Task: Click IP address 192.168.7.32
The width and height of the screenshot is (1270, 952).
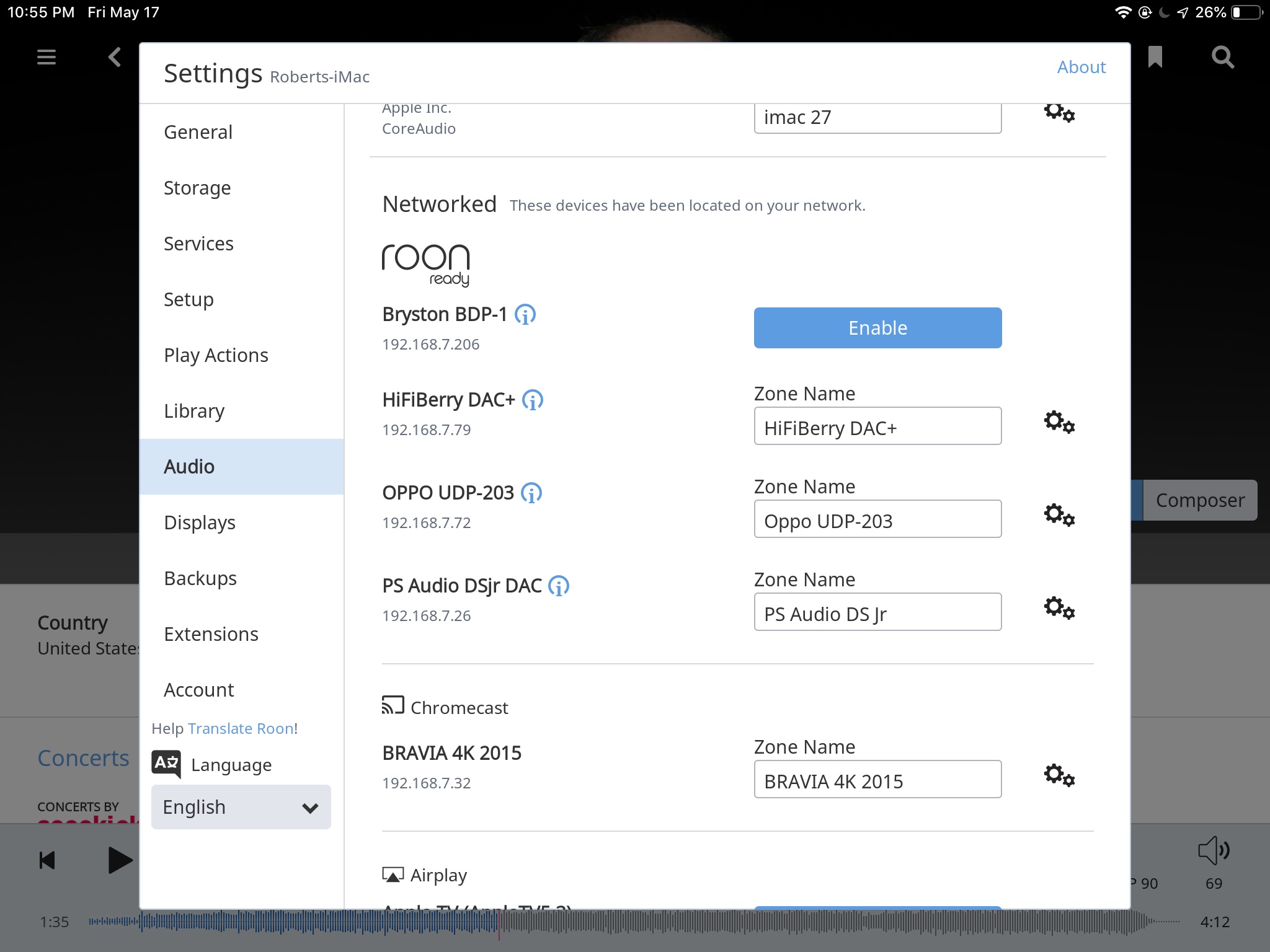Action: [x=427, y=783]
